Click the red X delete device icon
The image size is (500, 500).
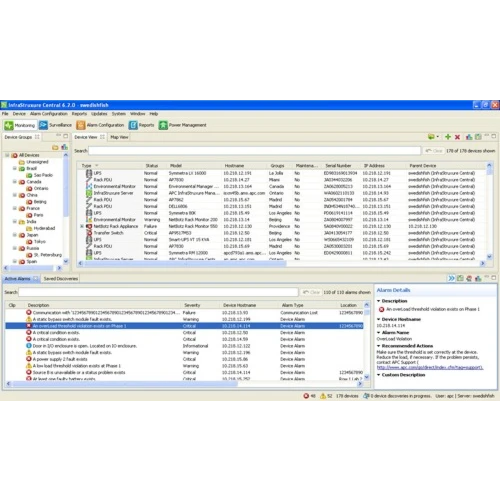pyautogui.click(x=457, y=137)
